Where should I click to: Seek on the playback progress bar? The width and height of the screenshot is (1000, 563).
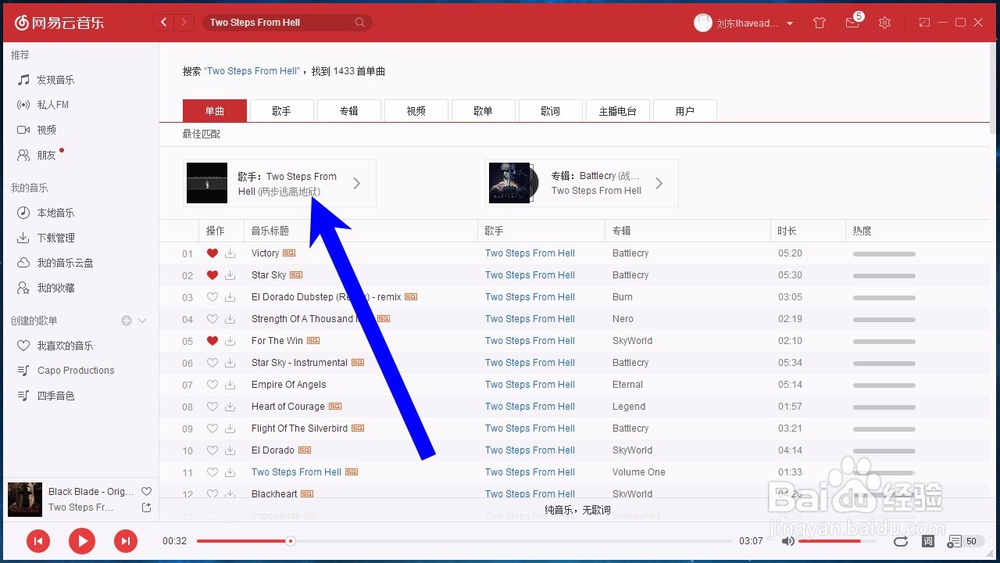pos(464,541)
